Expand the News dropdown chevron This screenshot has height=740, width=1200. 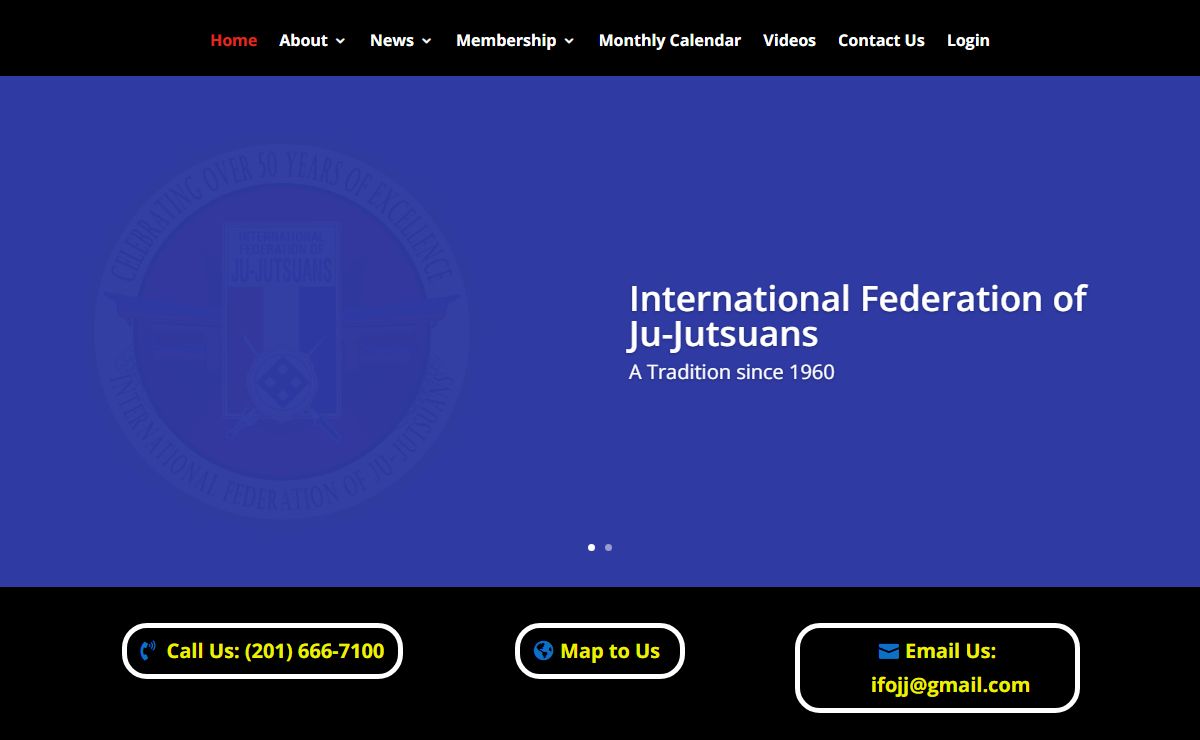pyautogui.click(x=426, y=41)
